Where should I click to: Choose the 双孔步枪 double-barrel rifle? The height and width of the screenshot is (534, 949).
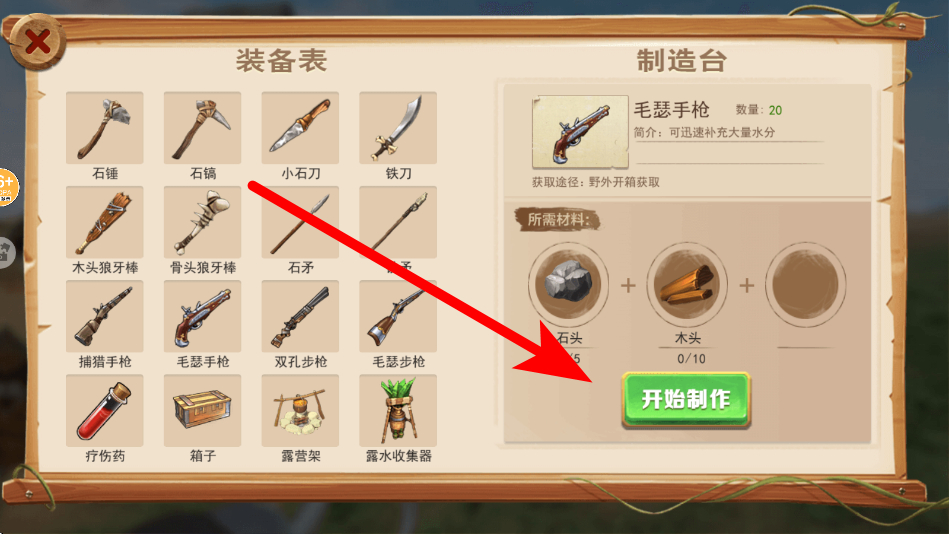click(300, 316)
